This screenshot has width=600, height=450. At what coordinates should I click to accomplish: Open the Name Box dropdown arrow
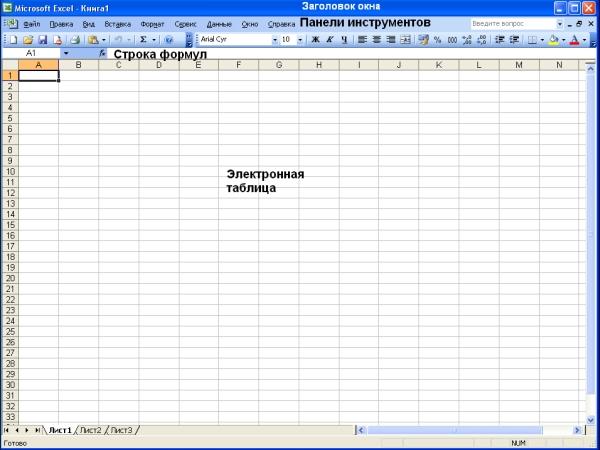(66, 53)
